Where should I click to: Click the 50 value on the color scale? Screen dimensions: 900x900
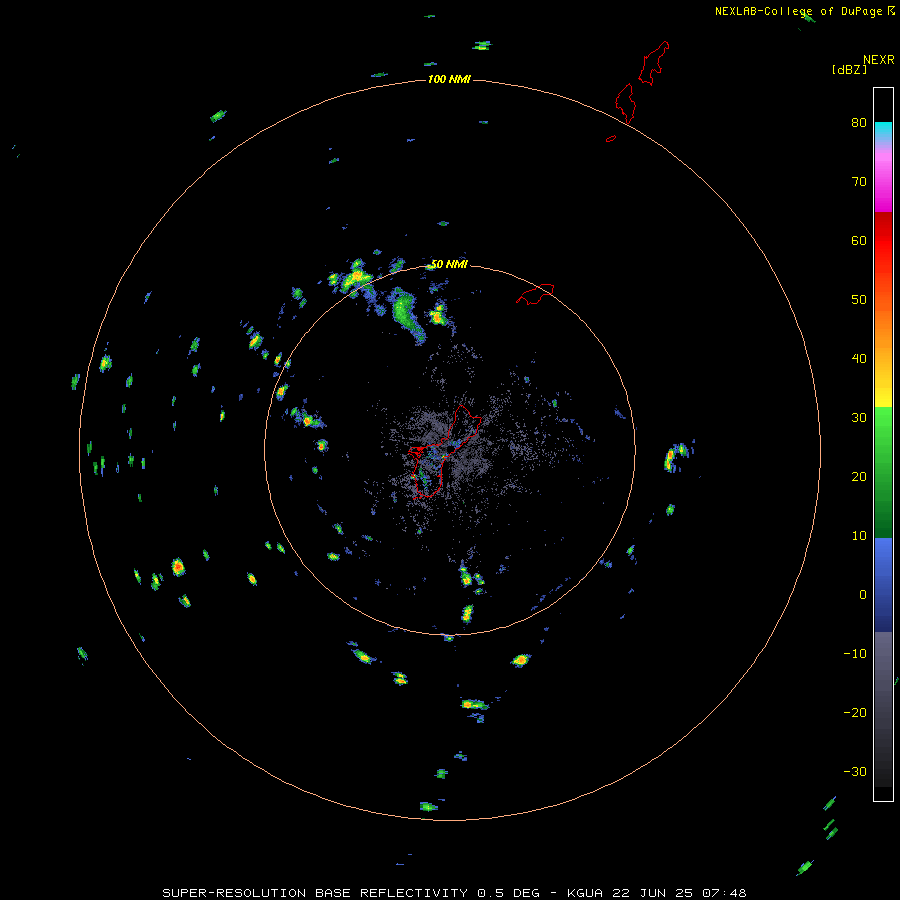(x=859, y=300)
